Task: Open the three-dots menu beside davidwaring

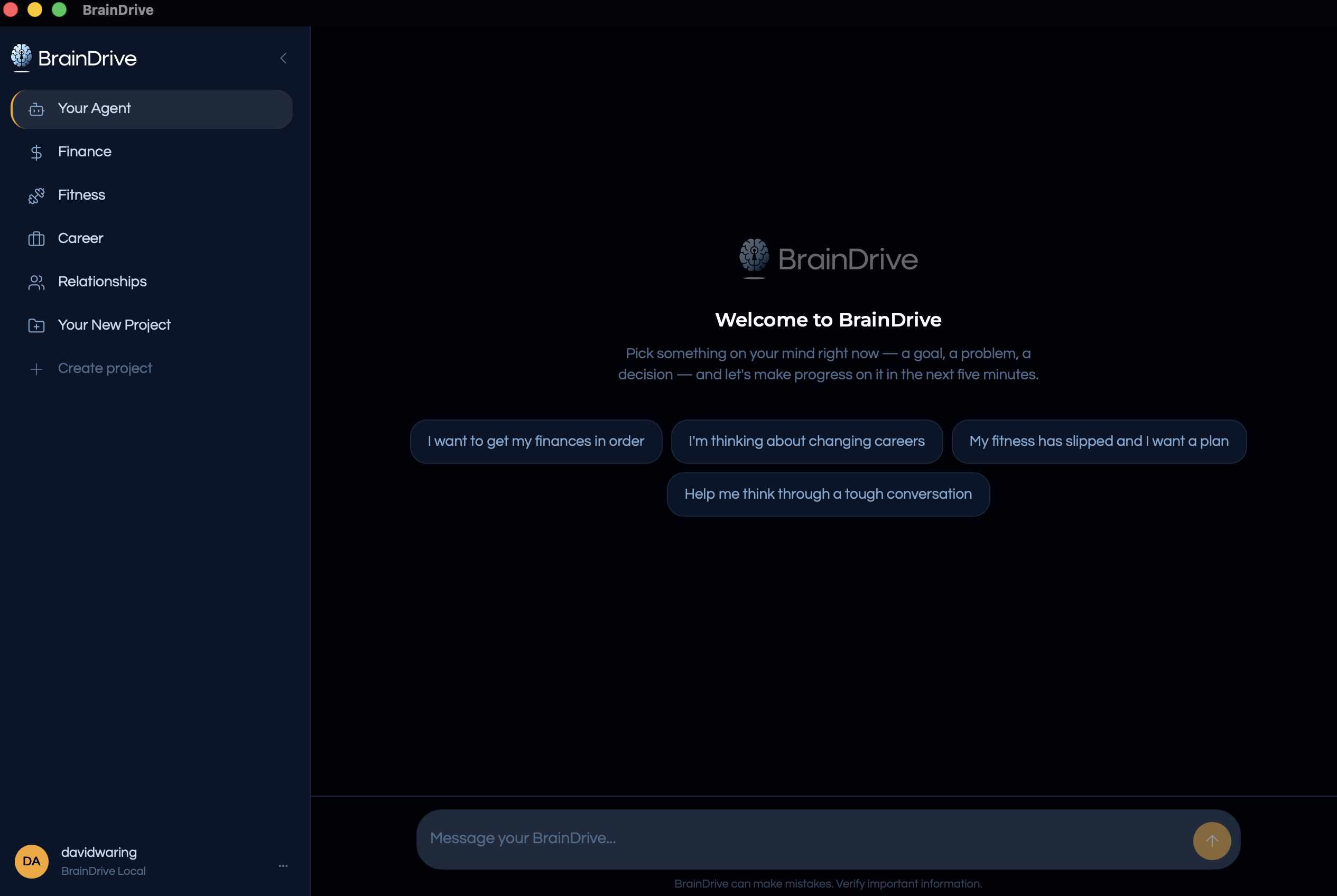Action: coord(283,866)
